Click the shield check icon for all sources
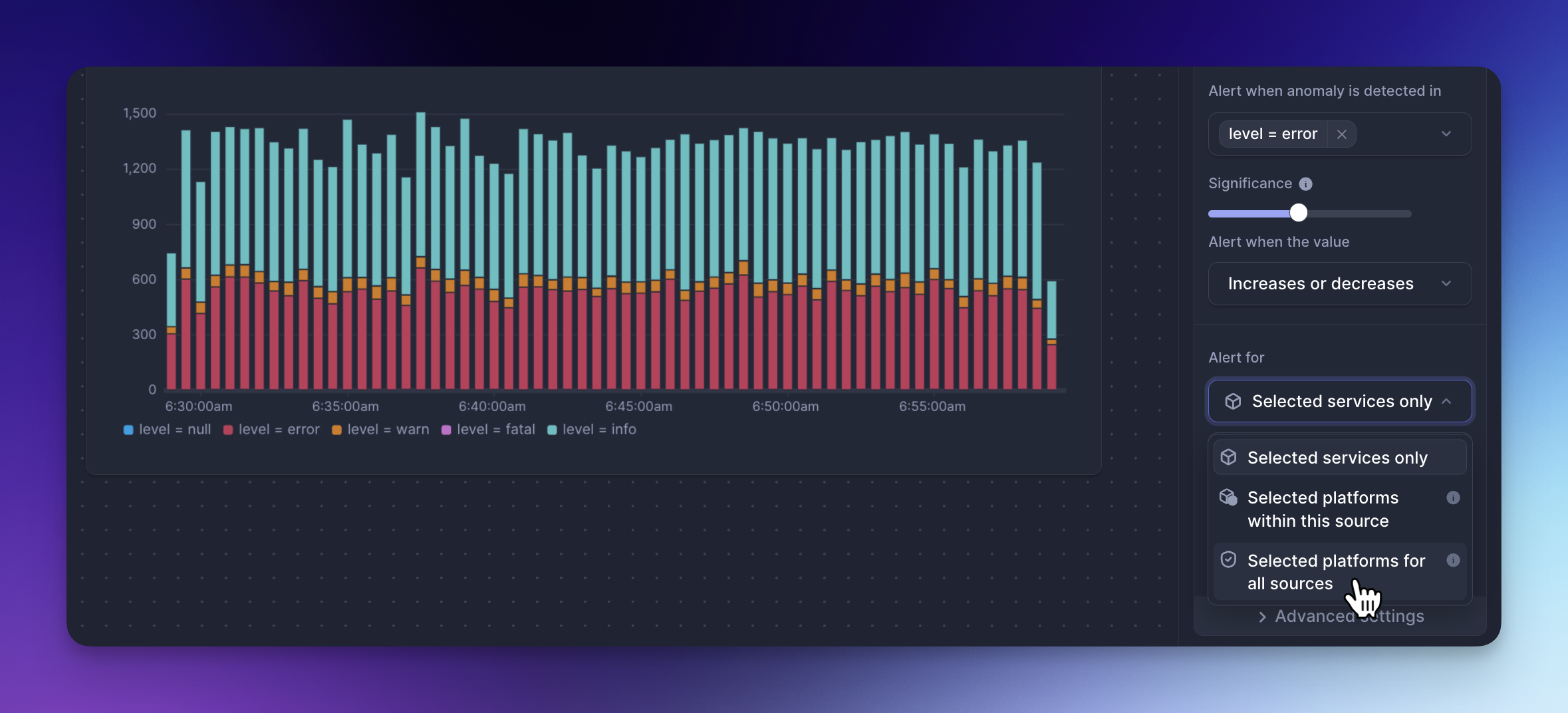 pyautogui.click(x=1229, y=559)
